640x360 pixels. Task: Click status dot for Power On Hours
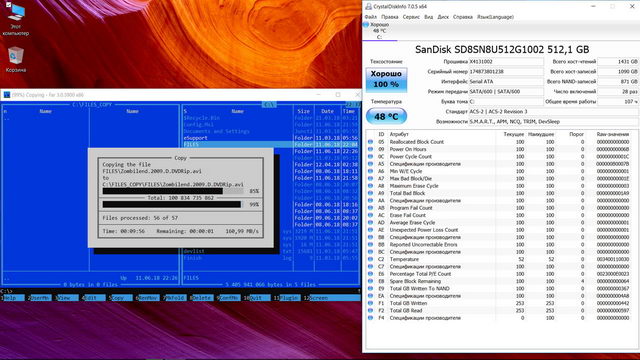click(370, 149)
